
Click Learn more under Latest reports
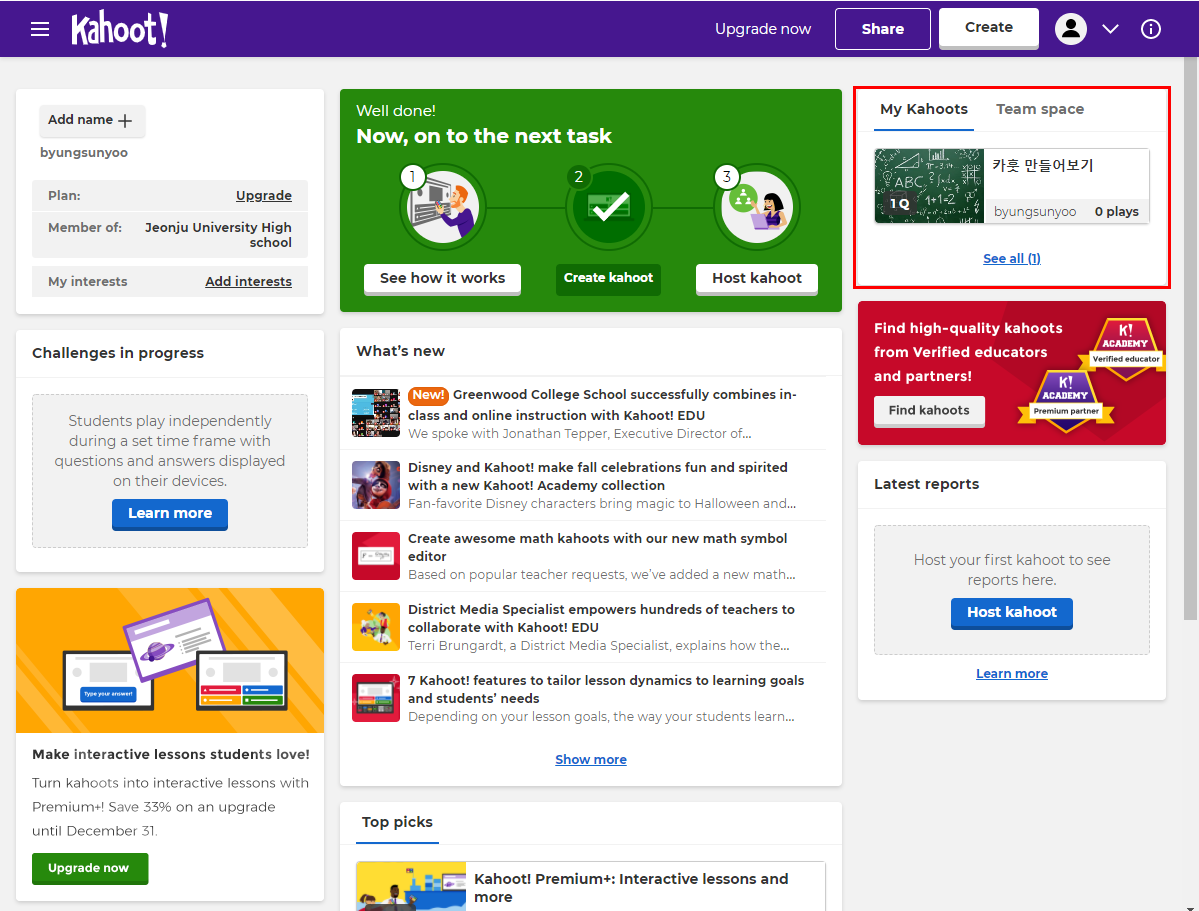1012,674
